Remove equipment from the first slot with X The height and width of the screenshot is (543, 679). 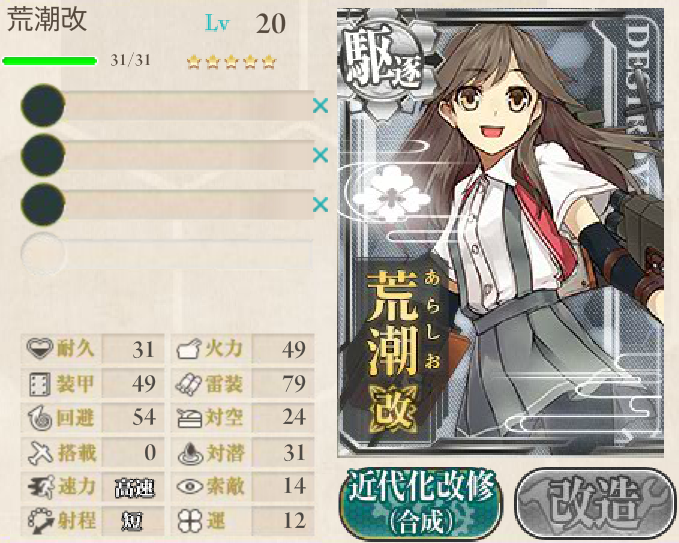click(320, 106)
